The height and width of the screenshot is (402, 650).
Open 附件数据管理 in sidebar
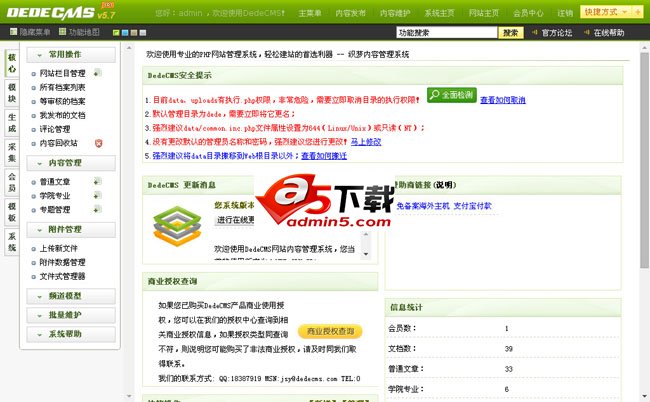point(62,263)
